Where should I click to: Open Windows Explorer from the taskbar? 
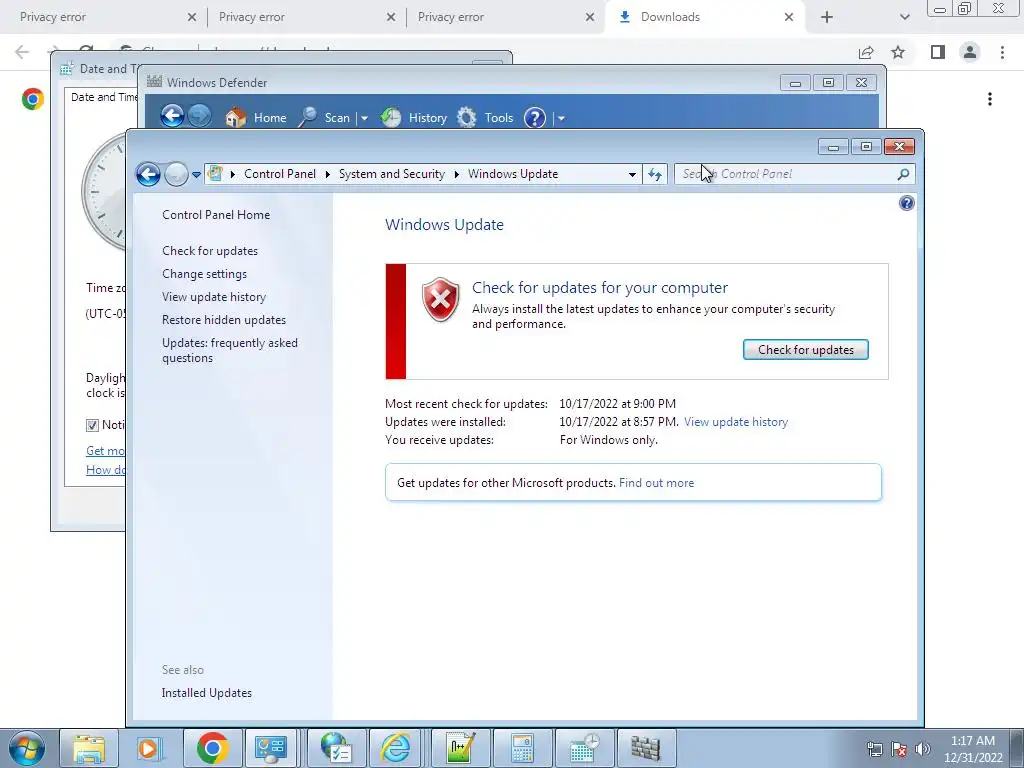point(89,748)
